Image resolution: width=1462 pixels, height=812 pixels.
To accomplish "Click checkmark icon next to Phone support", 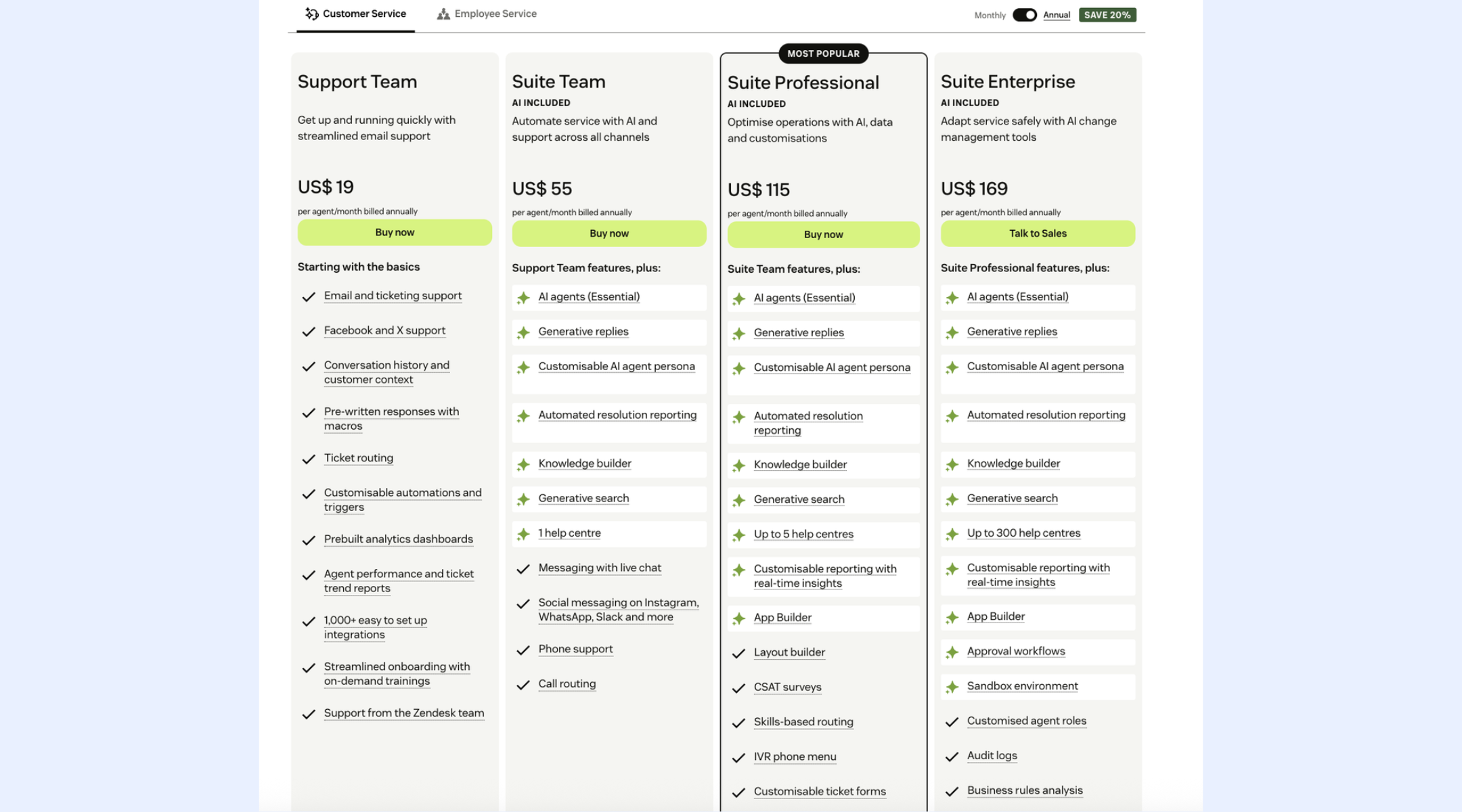I will 523,650.
